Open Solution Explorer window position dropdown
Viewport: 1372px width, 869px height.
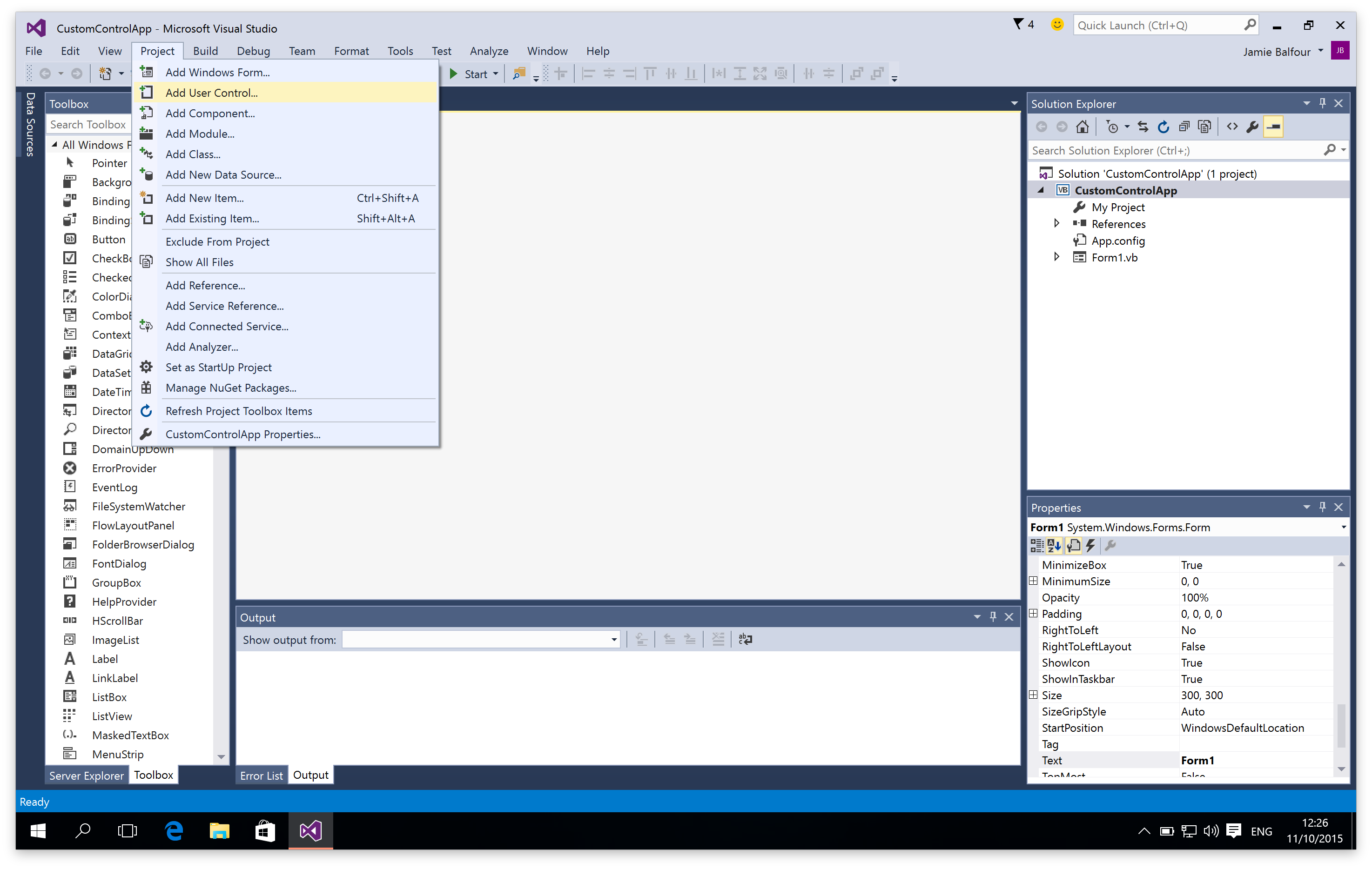pyautogui.click(x=1306, y=103)
